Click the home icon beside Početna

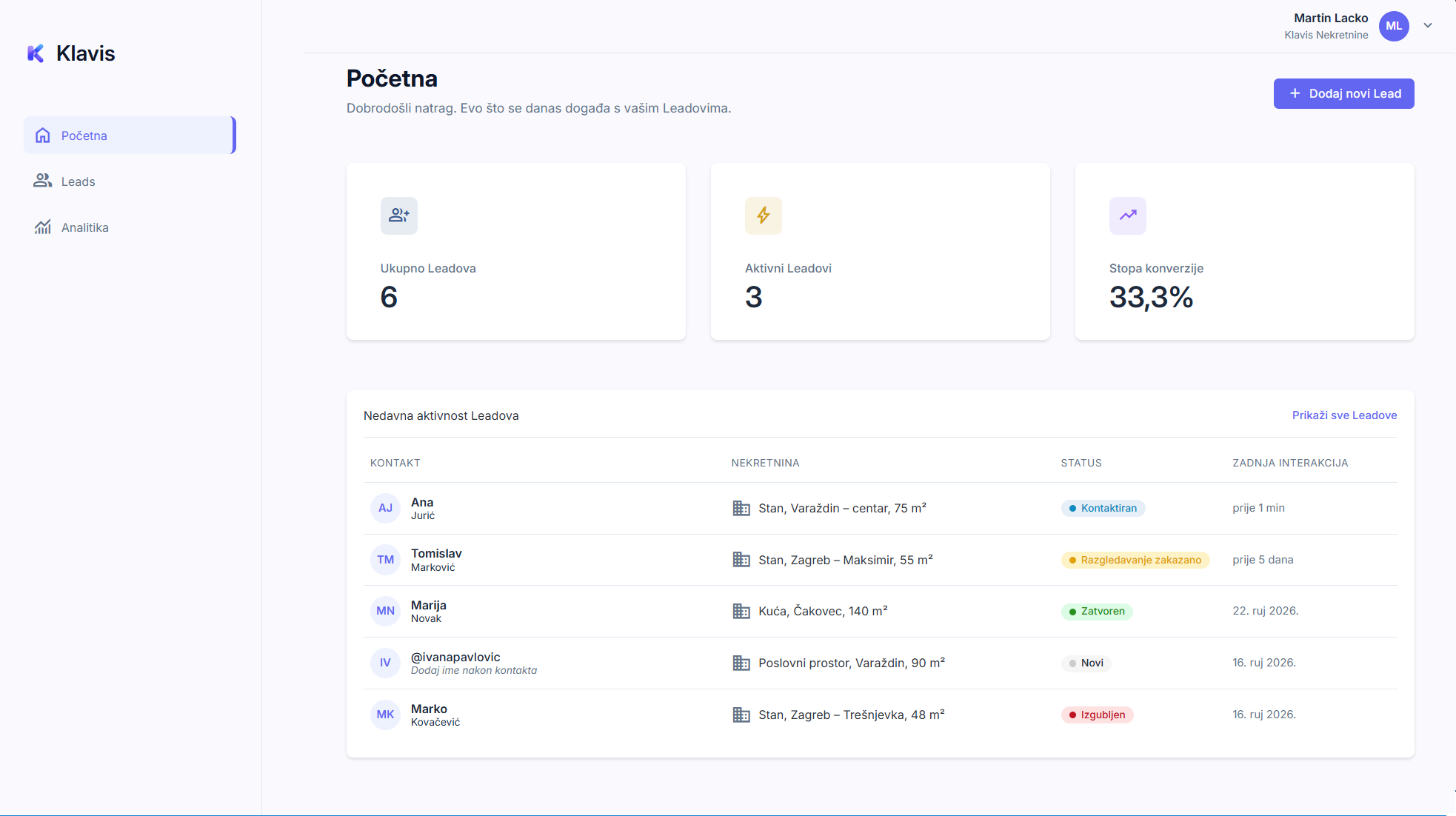click(43, 136)
